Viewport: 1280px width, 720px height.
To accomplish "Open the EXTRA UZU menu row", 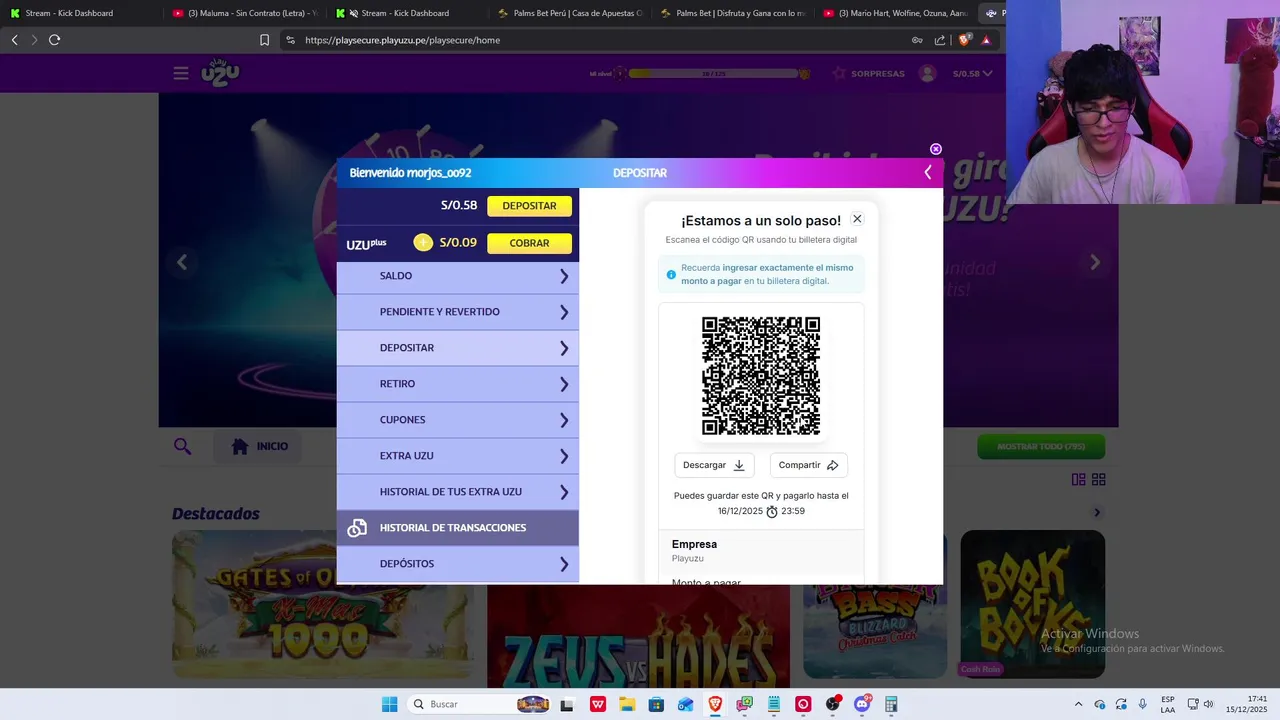I will point(458,456).
